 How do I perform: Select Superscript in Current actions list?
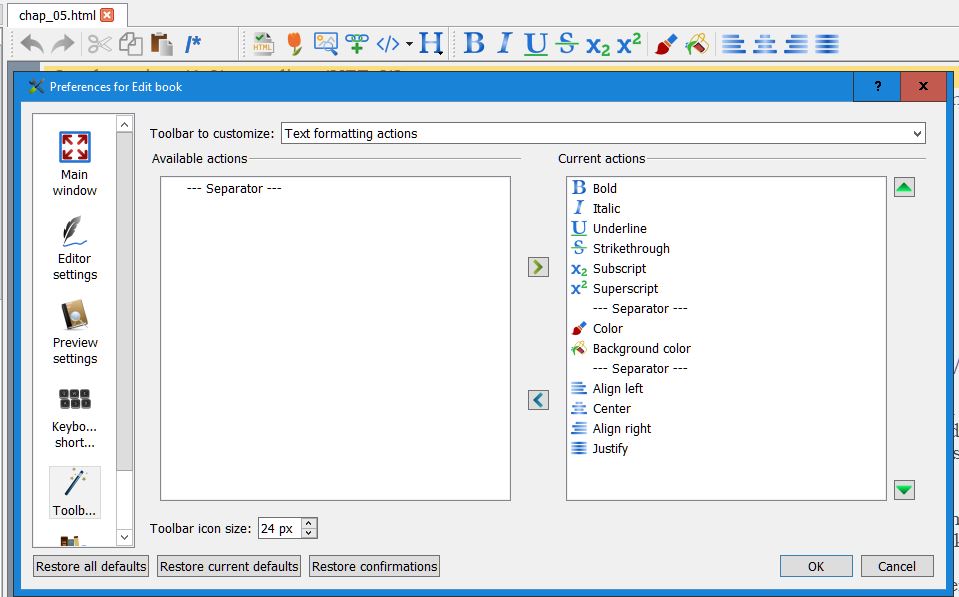[x=726, y=289]
